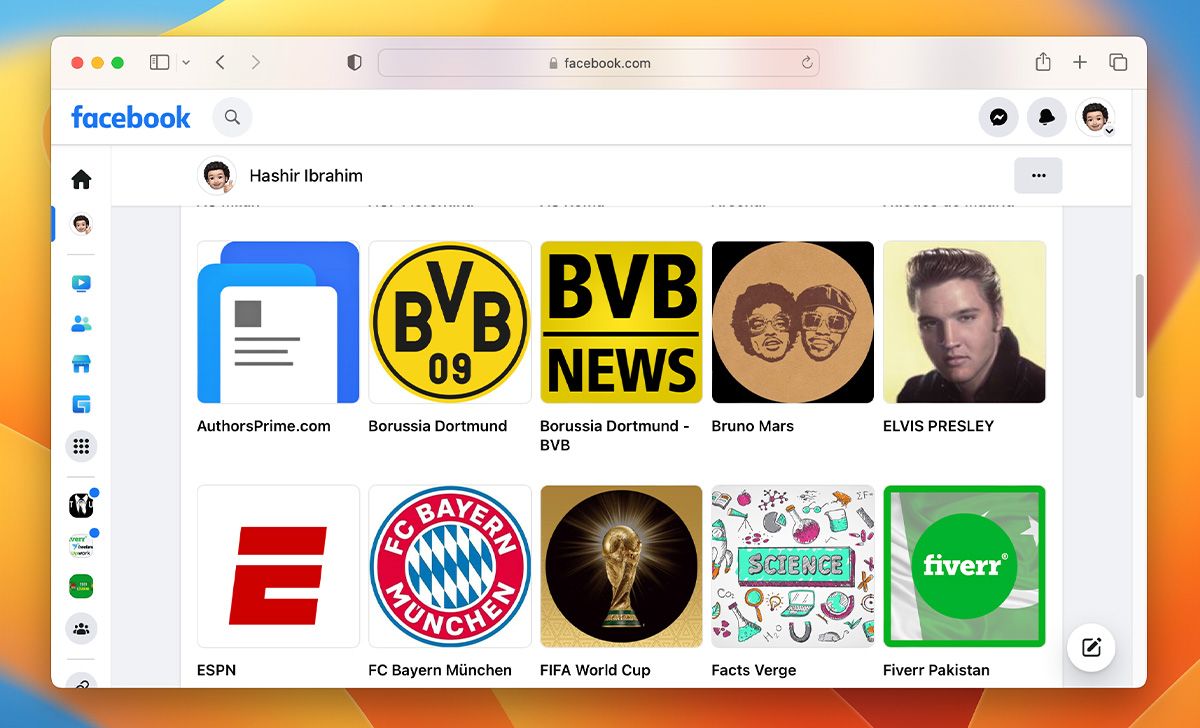Click Hashir Ibrahim's header profile picture

(x=216, y=175)
